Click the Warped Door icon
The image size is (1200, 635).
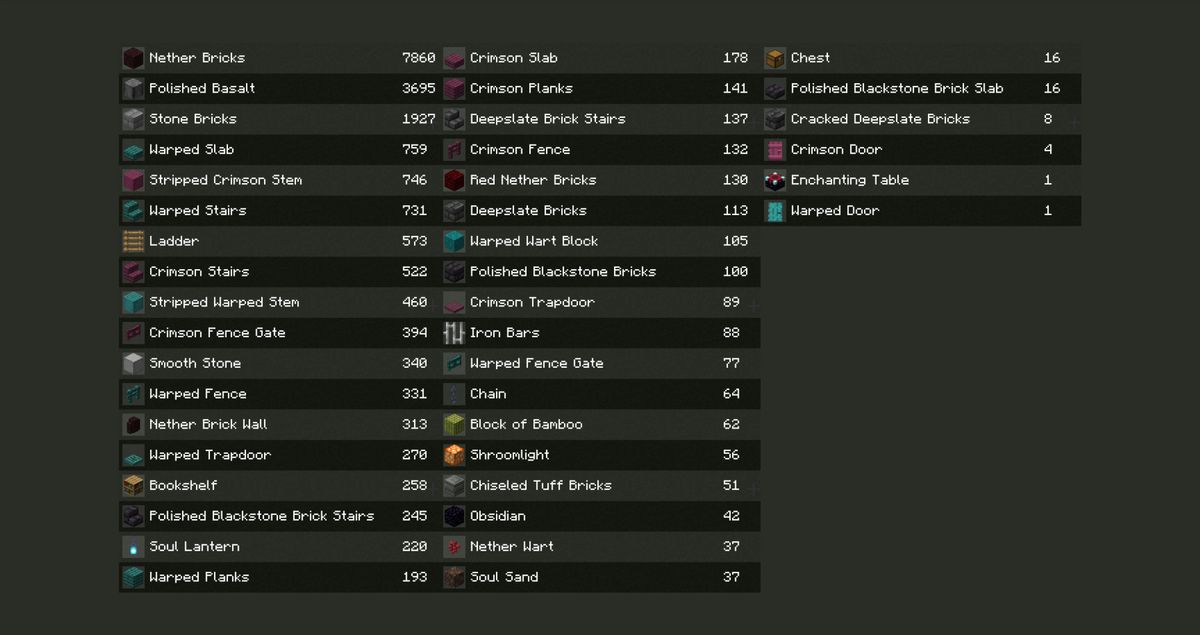click(x=775, y=211)
